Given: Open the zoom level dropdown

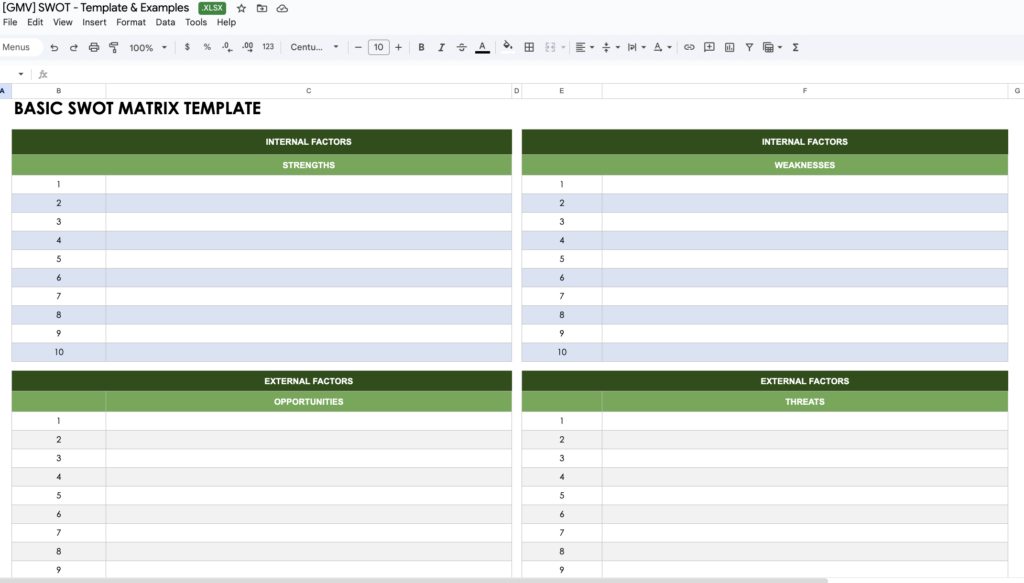Looking at the screenshot, I should pos(145,46).
